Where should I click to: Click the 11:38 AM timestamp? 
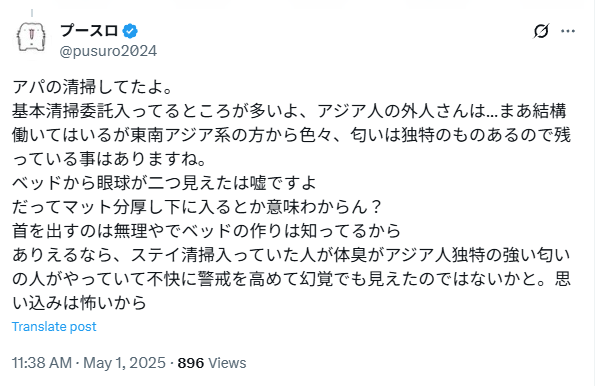click(42, 363)
